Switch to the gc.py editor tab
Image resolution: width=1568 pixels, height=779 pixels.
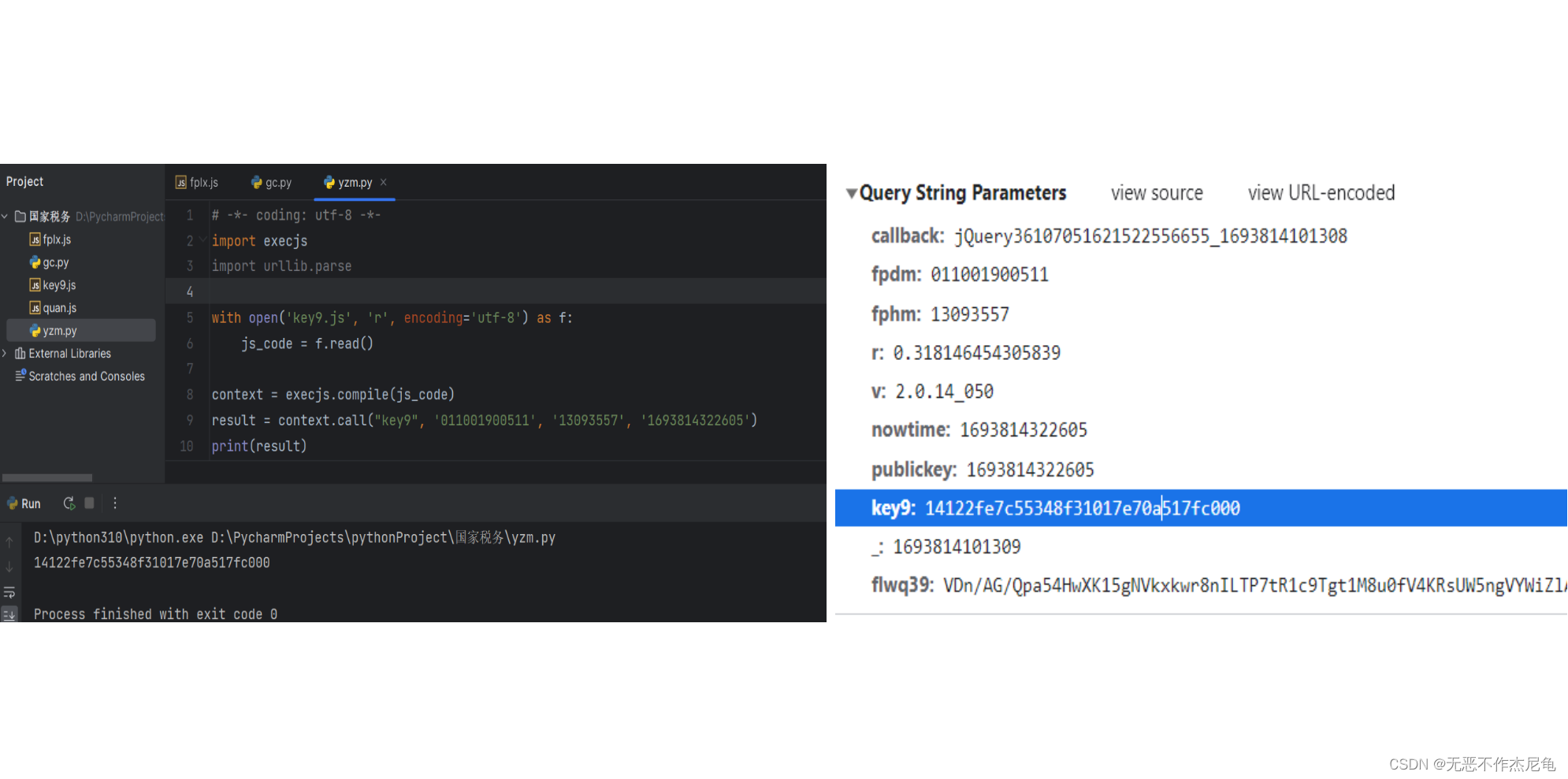pos(271,183)
